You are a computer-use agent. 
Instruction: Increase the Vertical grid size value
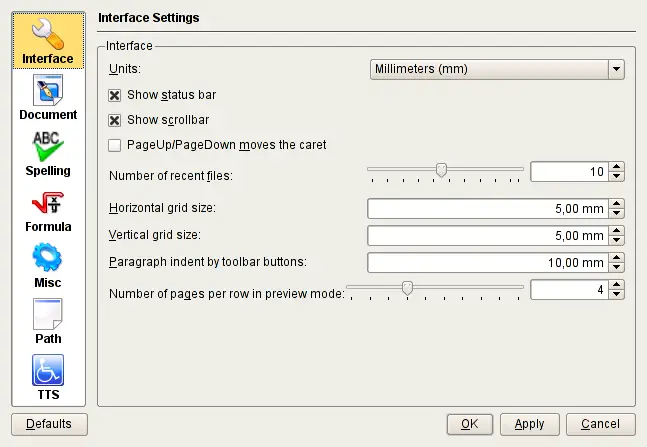click(617, 231)
